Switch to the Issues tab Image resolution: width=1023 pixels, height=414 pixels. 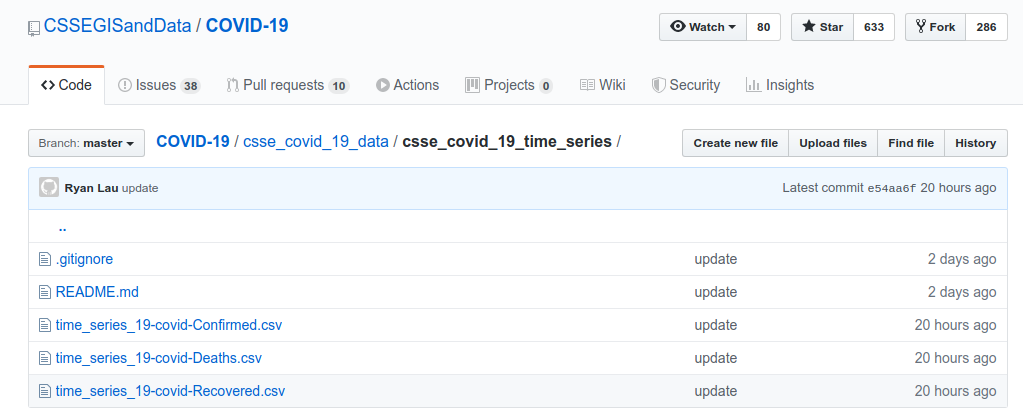coord(159,85)
